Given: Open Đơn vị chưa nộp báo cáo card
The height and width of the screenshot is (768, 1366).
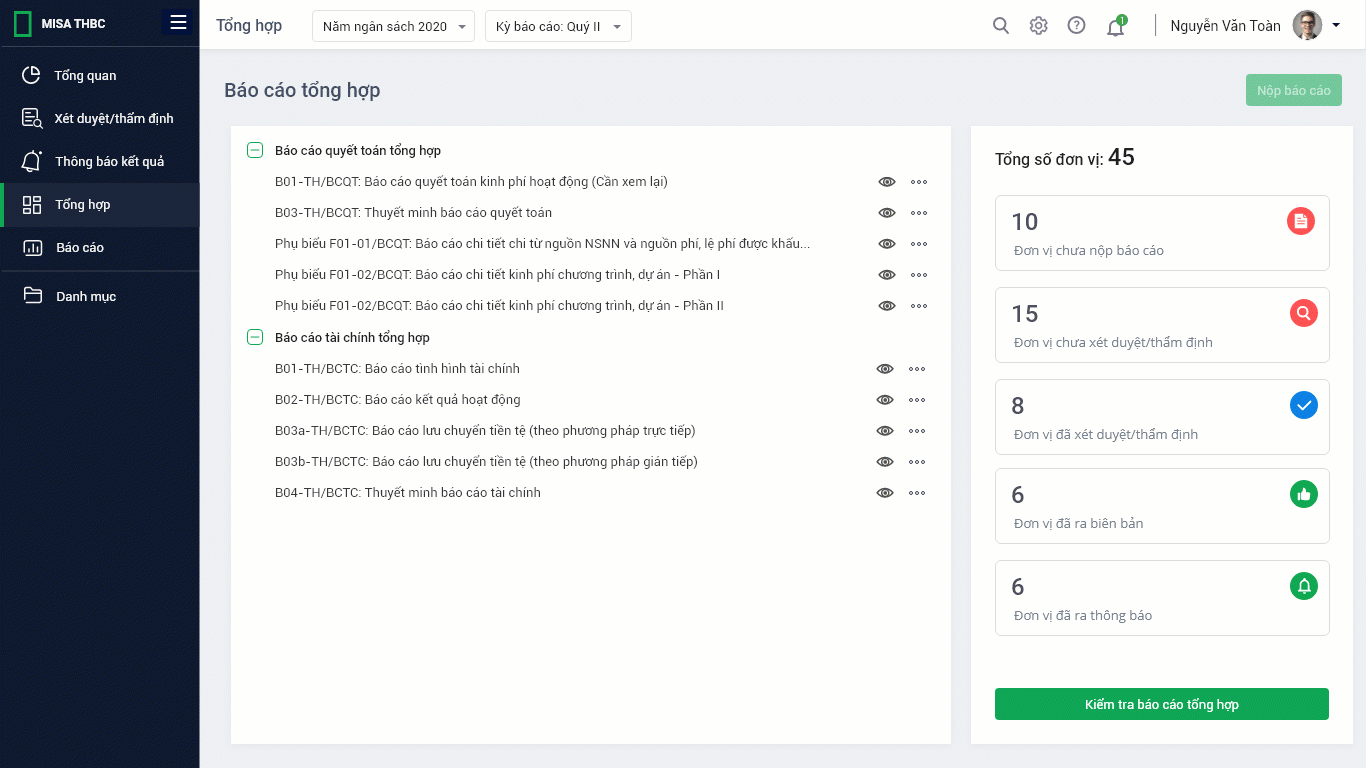Looking at the screenshot, I should pos(1162,233).
